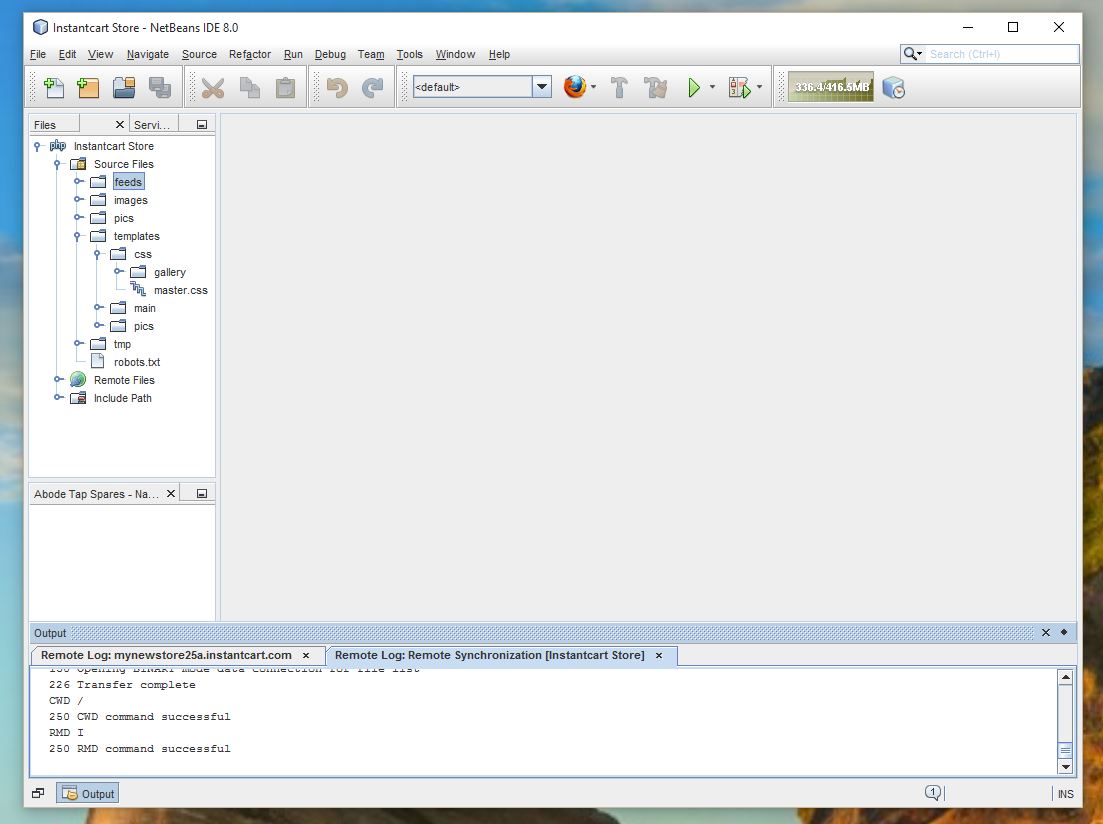Click the Cut scissors icon
Image resolution: width=1103 pixels, height=824 pixels.
(x=212, y=87)
